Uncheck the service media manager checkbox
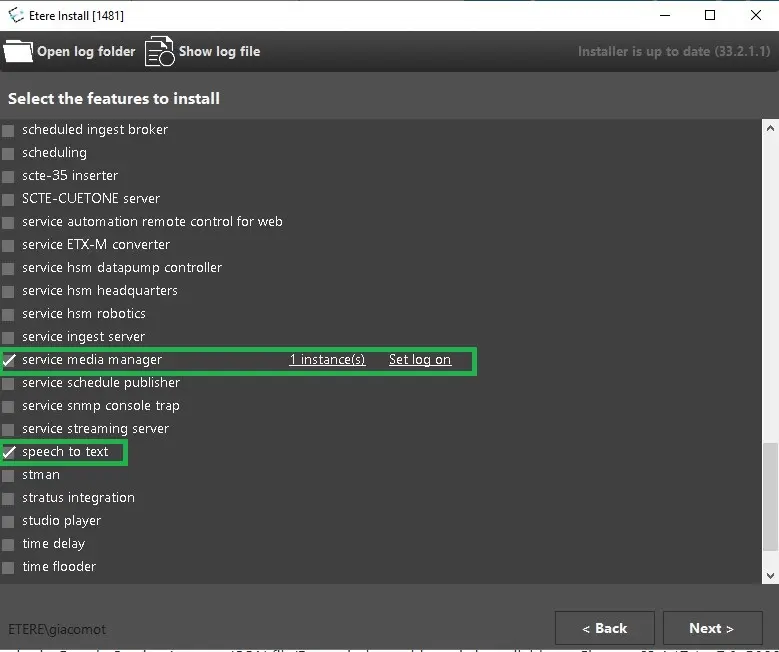 click(x=9, y=360)
